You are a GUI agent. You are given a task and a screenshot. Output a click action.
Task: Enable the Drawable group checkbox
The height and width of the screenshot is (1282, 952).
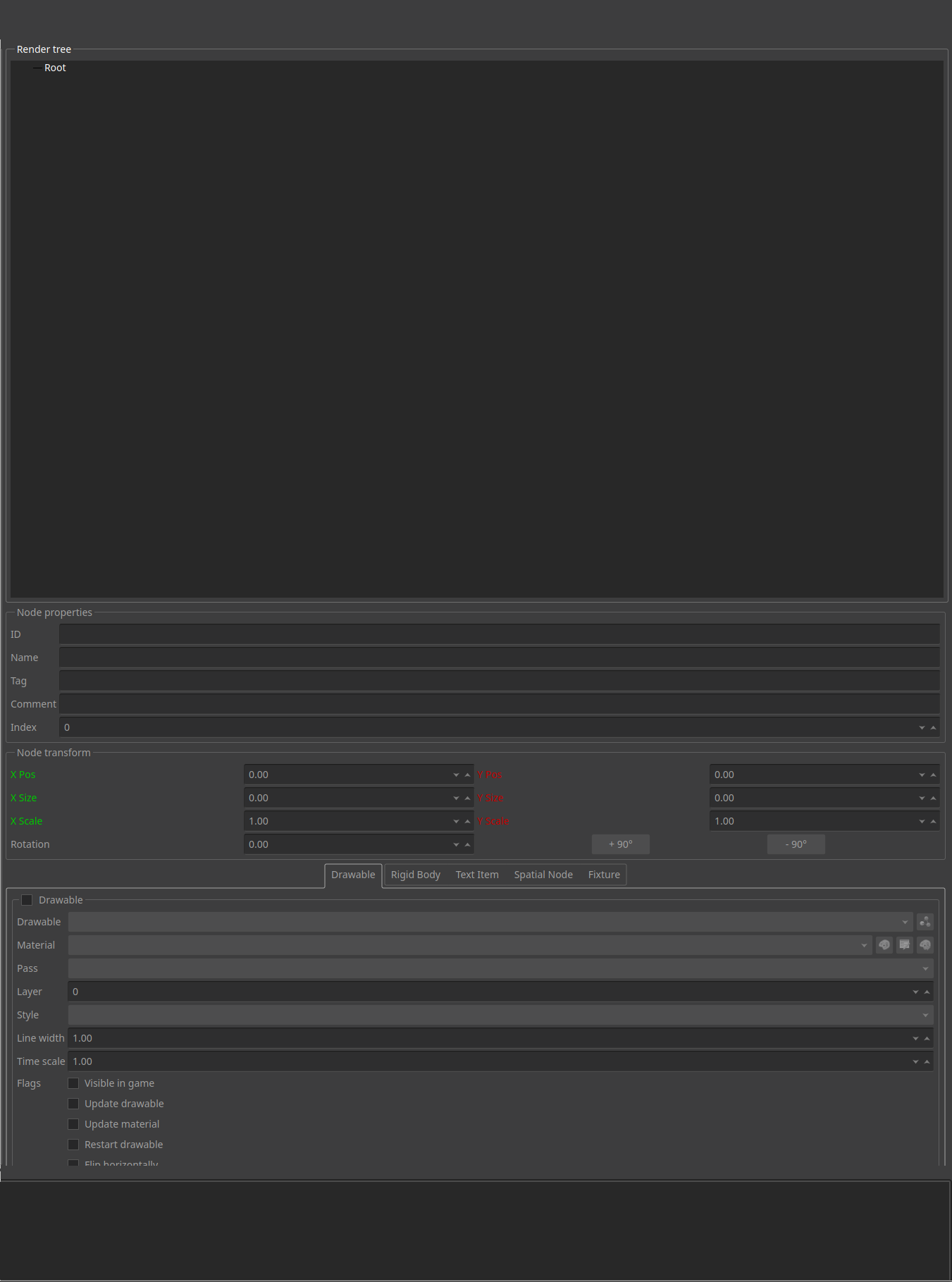pyautogui.click(x=27, y=900)
